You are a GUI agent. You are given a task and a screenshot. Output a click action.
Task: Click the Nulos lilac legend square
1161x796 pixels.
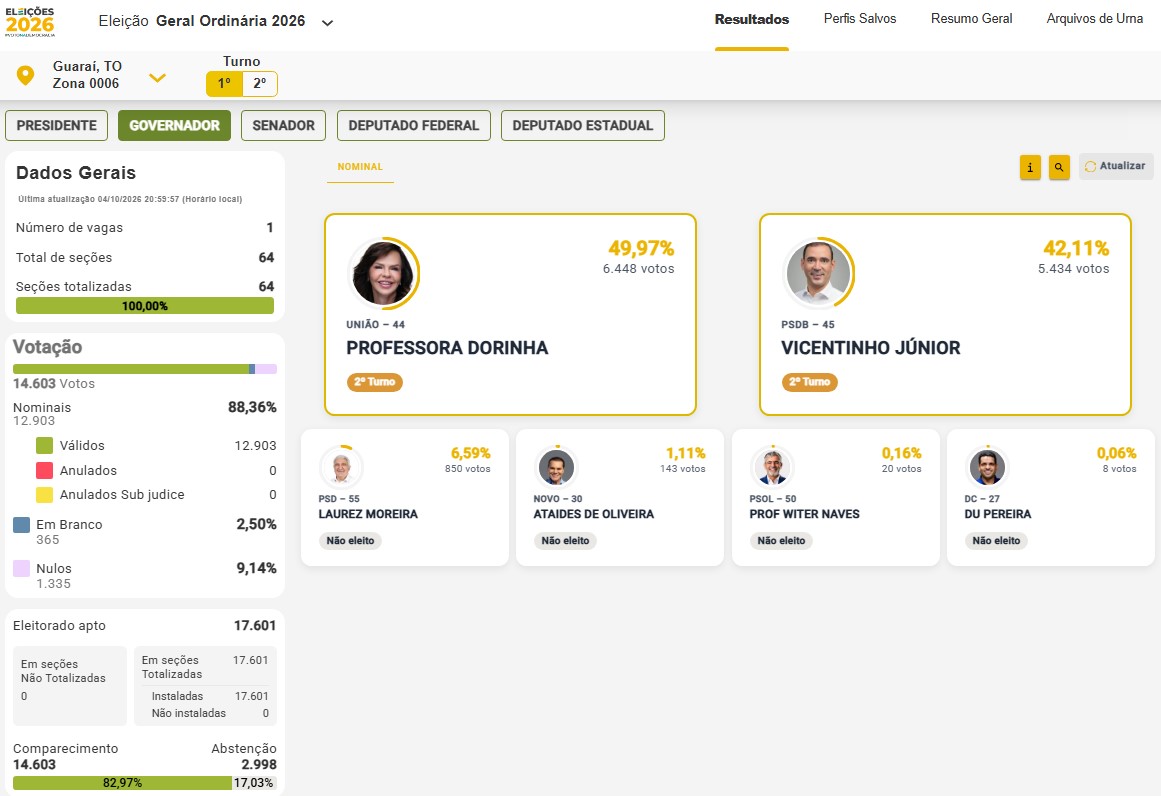pyautogui.click(x=21, y=569)
